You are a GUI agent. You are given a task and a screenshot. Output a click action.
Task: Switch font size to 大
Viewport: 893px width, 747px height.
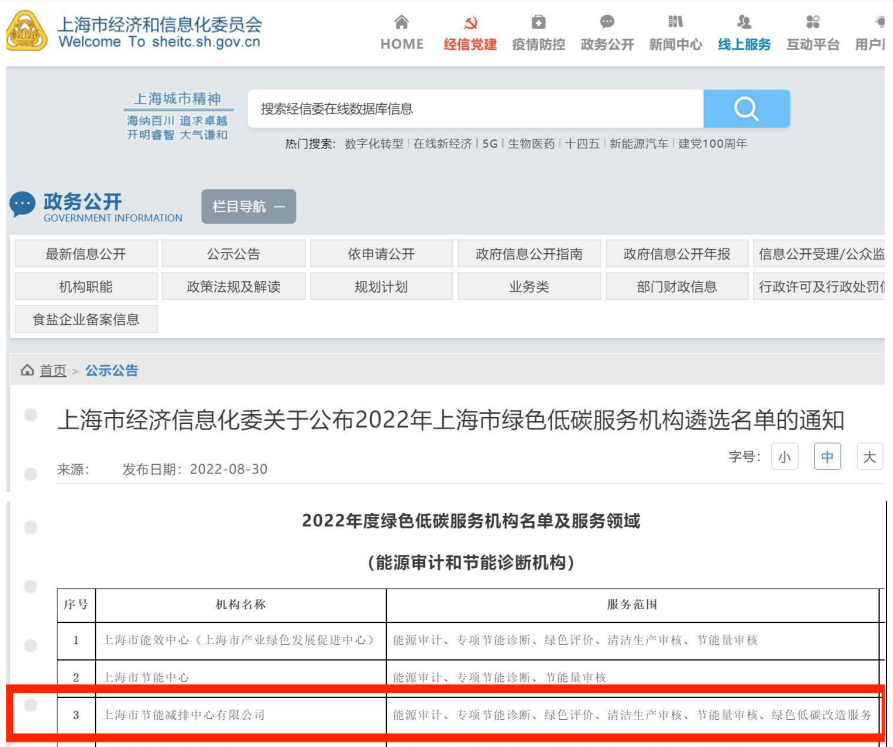pos(869,457)
